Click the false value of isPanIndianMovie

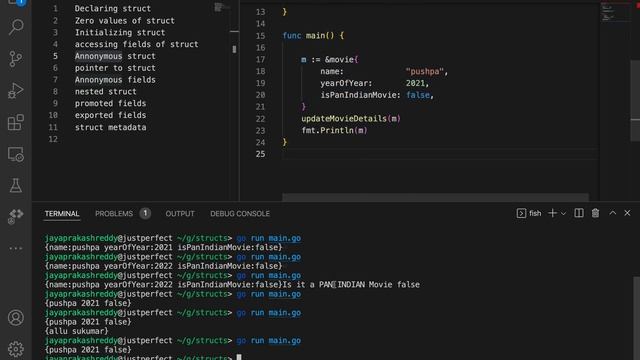click(x=418, y=95)
